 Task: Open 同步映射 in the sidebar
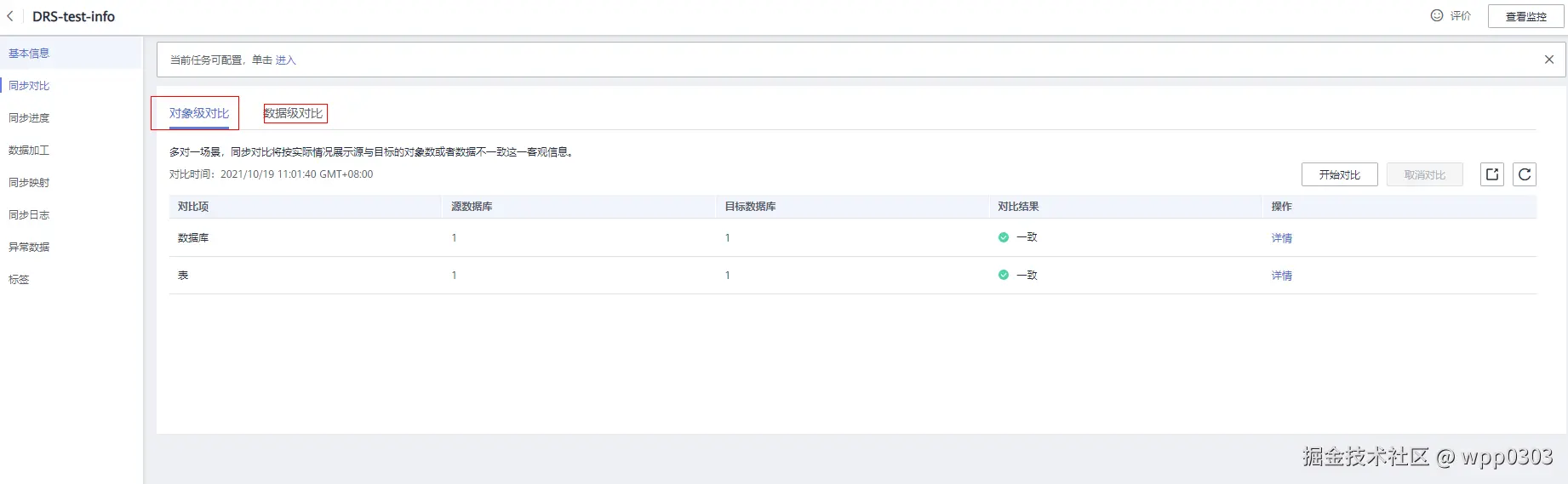coord(29,182)
